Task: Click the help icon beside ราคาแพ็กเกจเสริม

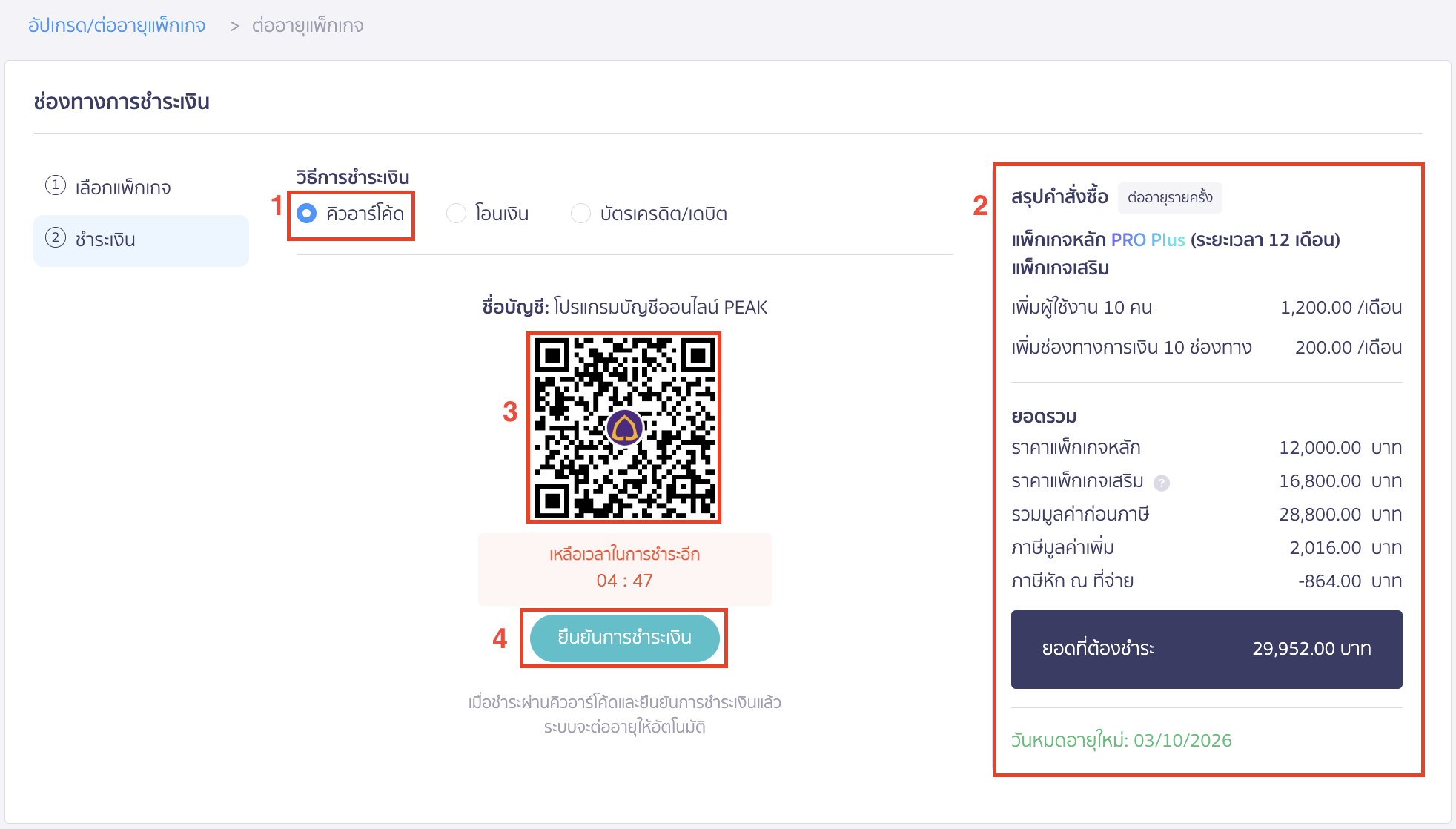Action: point(1161,482)
